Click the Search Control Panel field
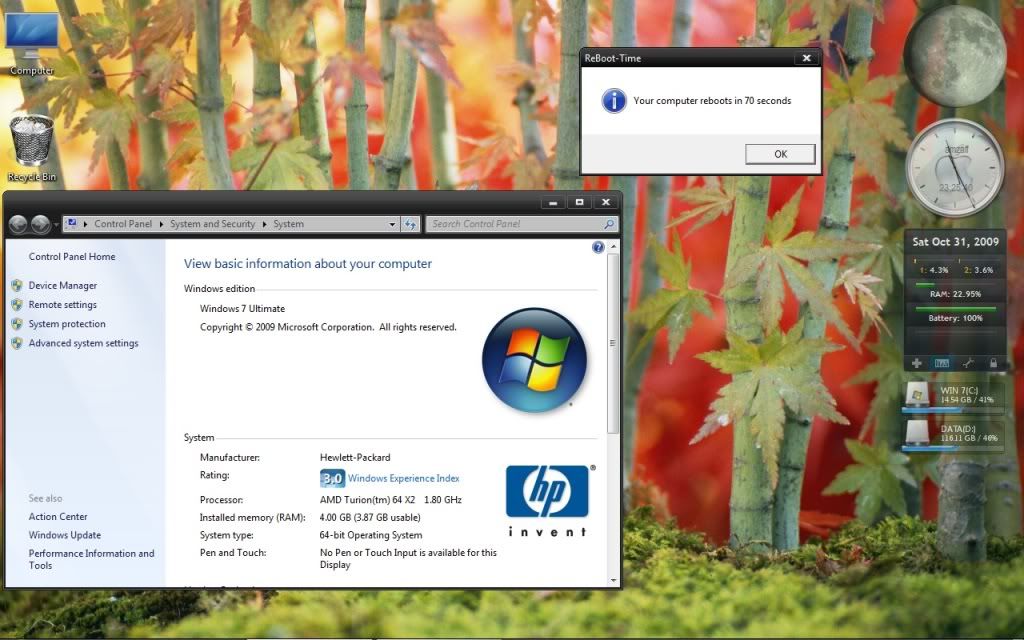The width and height of the screenshot is (1024, 640). (x=515, y=225)
